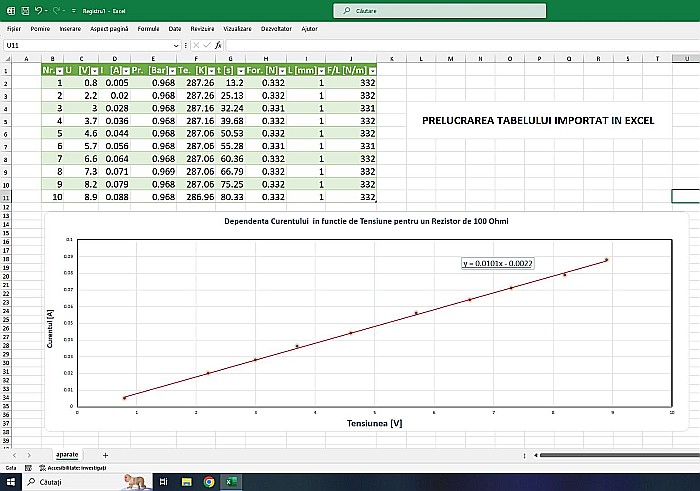
Task: Click cell with value 286.96
Action: click(196, 197)
